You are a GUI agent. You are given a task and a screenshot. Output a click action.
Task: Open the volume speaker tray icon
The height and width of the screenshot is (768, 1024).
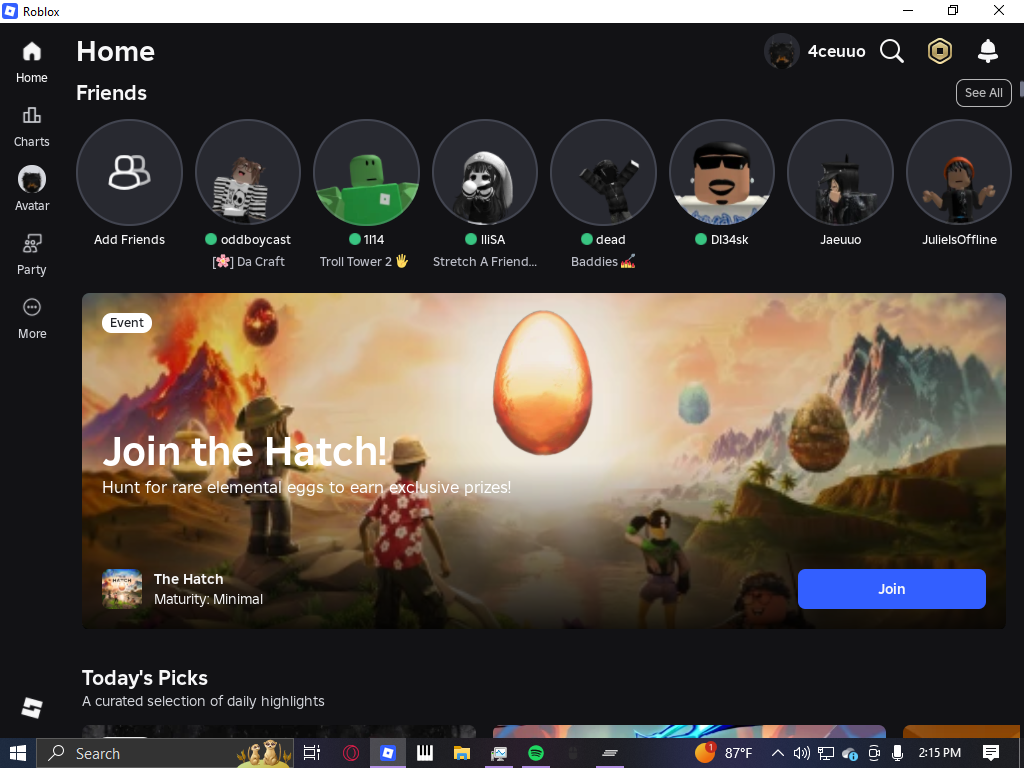[801, 753]
